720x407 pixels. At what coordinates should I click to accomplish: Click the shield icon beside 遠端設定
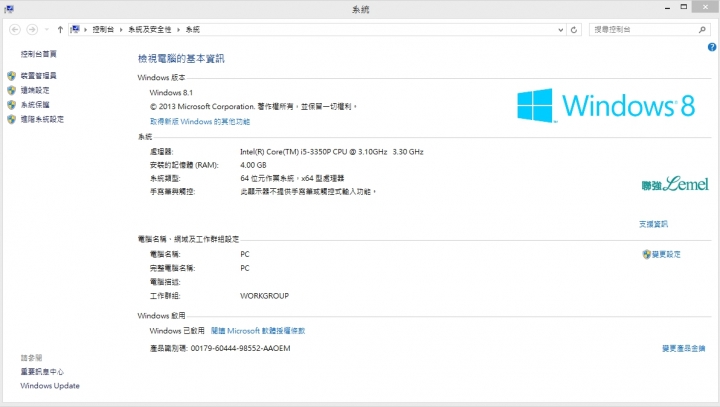coord(11,90)
